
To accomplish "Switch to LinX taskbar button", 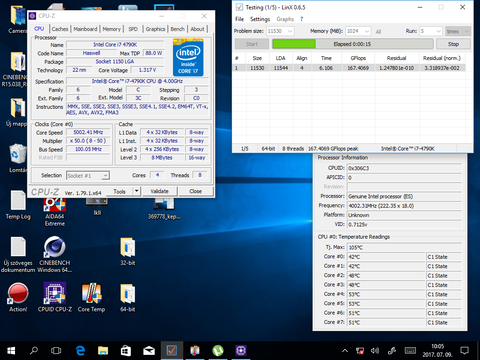I will (172, 351).
